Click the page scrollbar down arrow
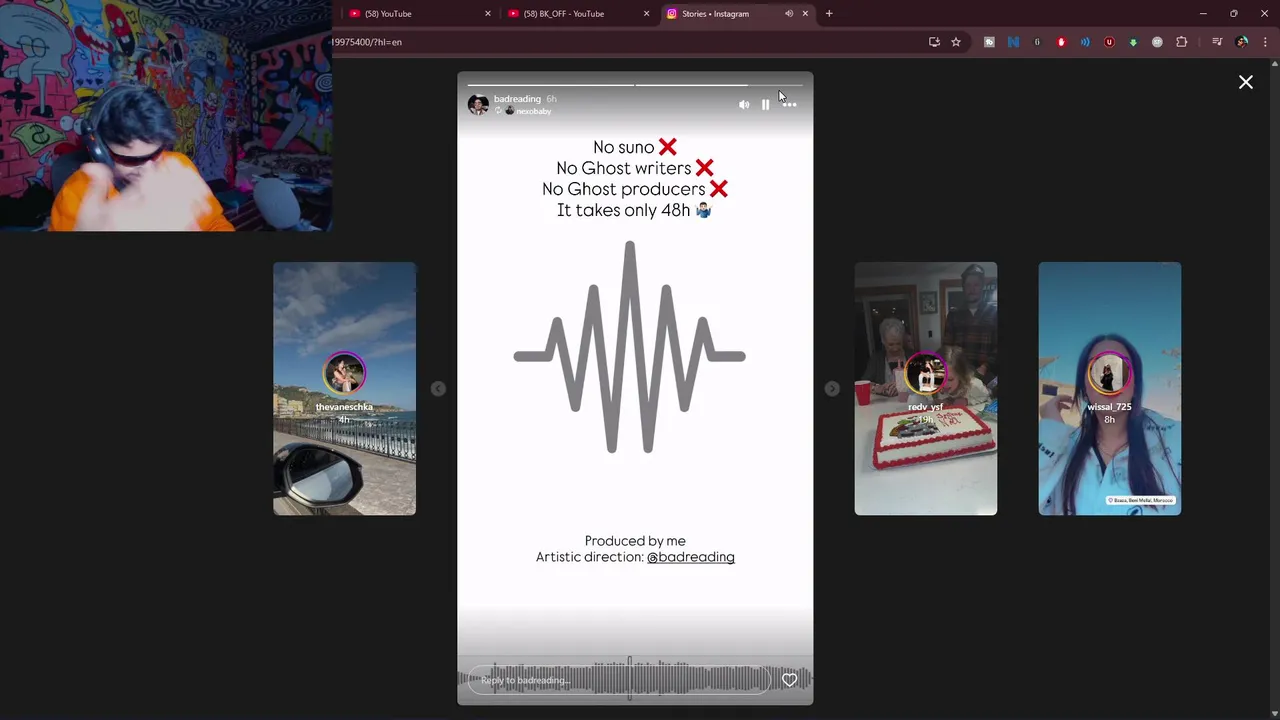The width and height of the screenshot is (1280, 720). coord(1274,713)
